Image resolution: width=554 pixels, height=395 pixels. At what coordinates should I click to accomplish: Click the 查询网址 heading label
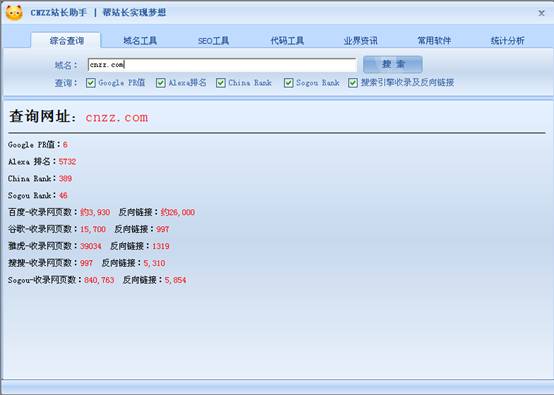click(42, 117)
